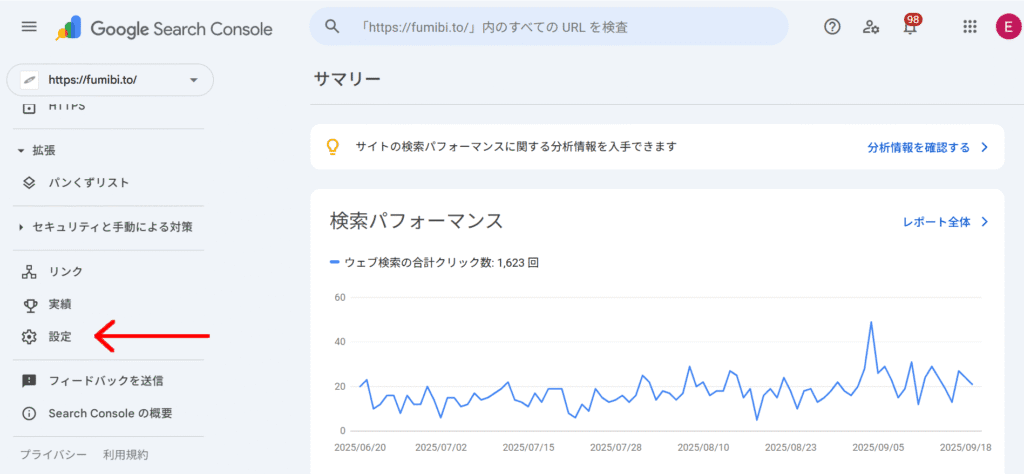Screen dimensions: 1024x474
Task: Click the リンク sitemap icon
Action: click(29, 272)
